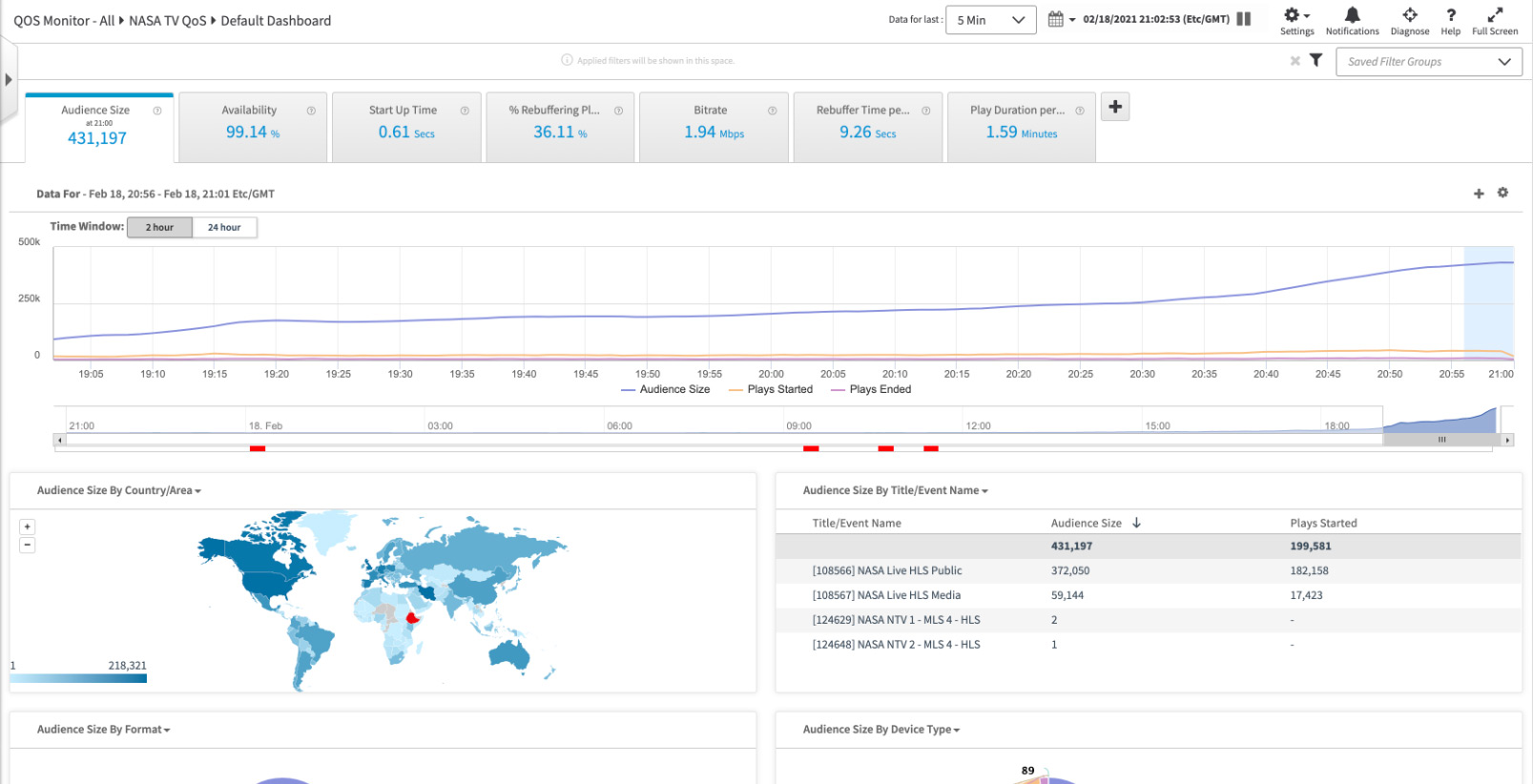Viewport: 1533px width, 784px height.
Task: Go to NASA TV QoS breadcrumb
Action: coord(167,20)
